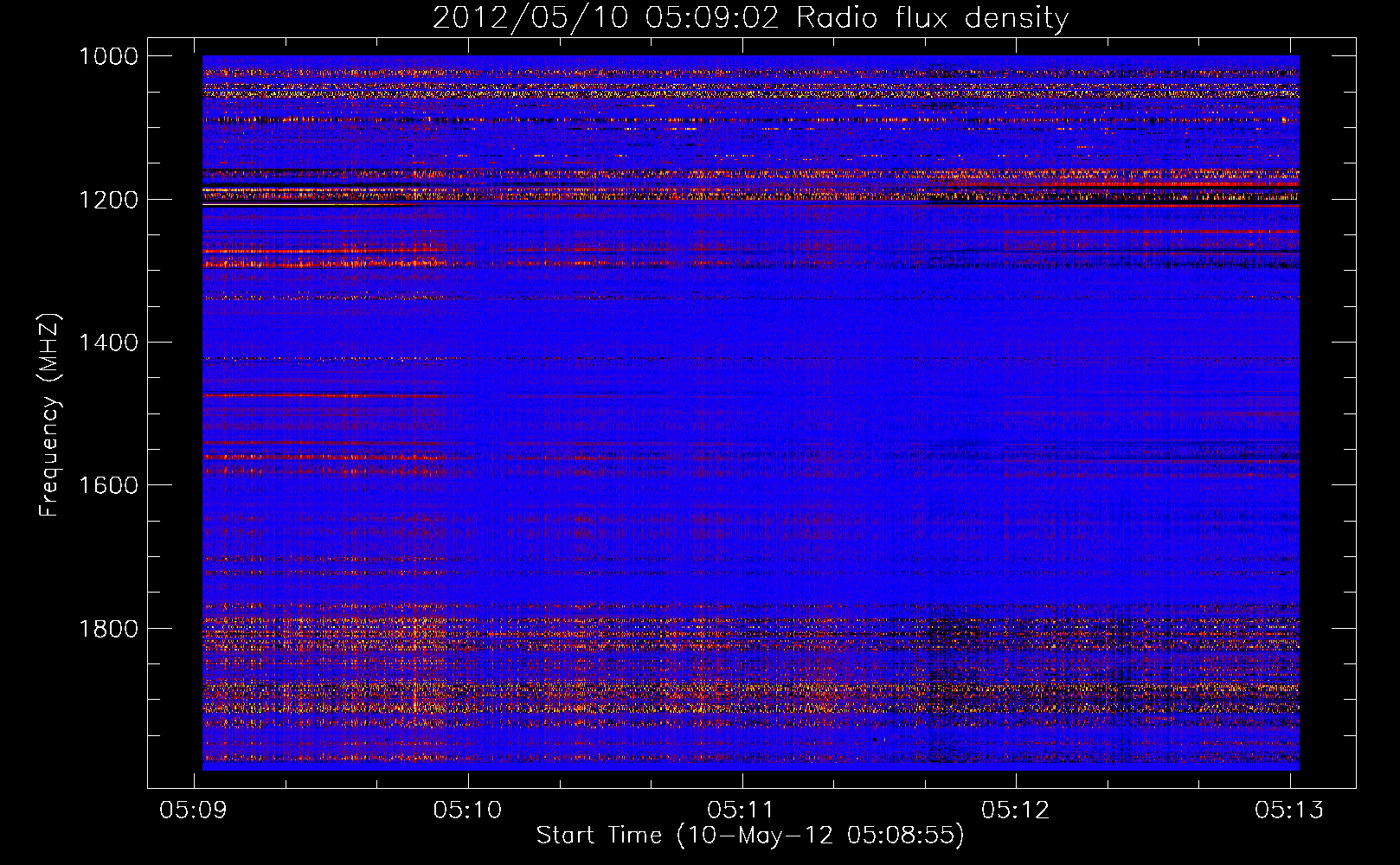This screenshot has width=1400, height=865.
Task: Click the 1400 frequency tick label
Action: coord(108,343)
